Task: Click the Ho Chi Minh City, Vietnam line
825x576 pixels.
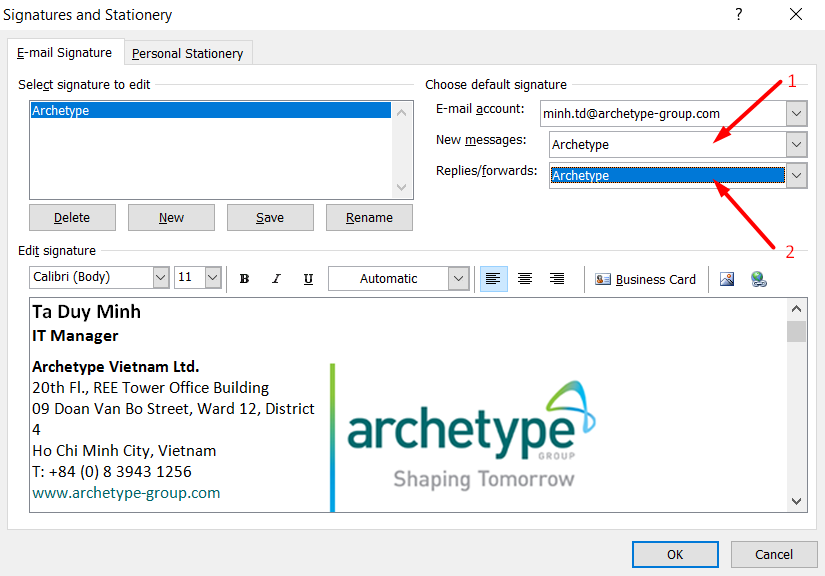Action: pos(124,451)
